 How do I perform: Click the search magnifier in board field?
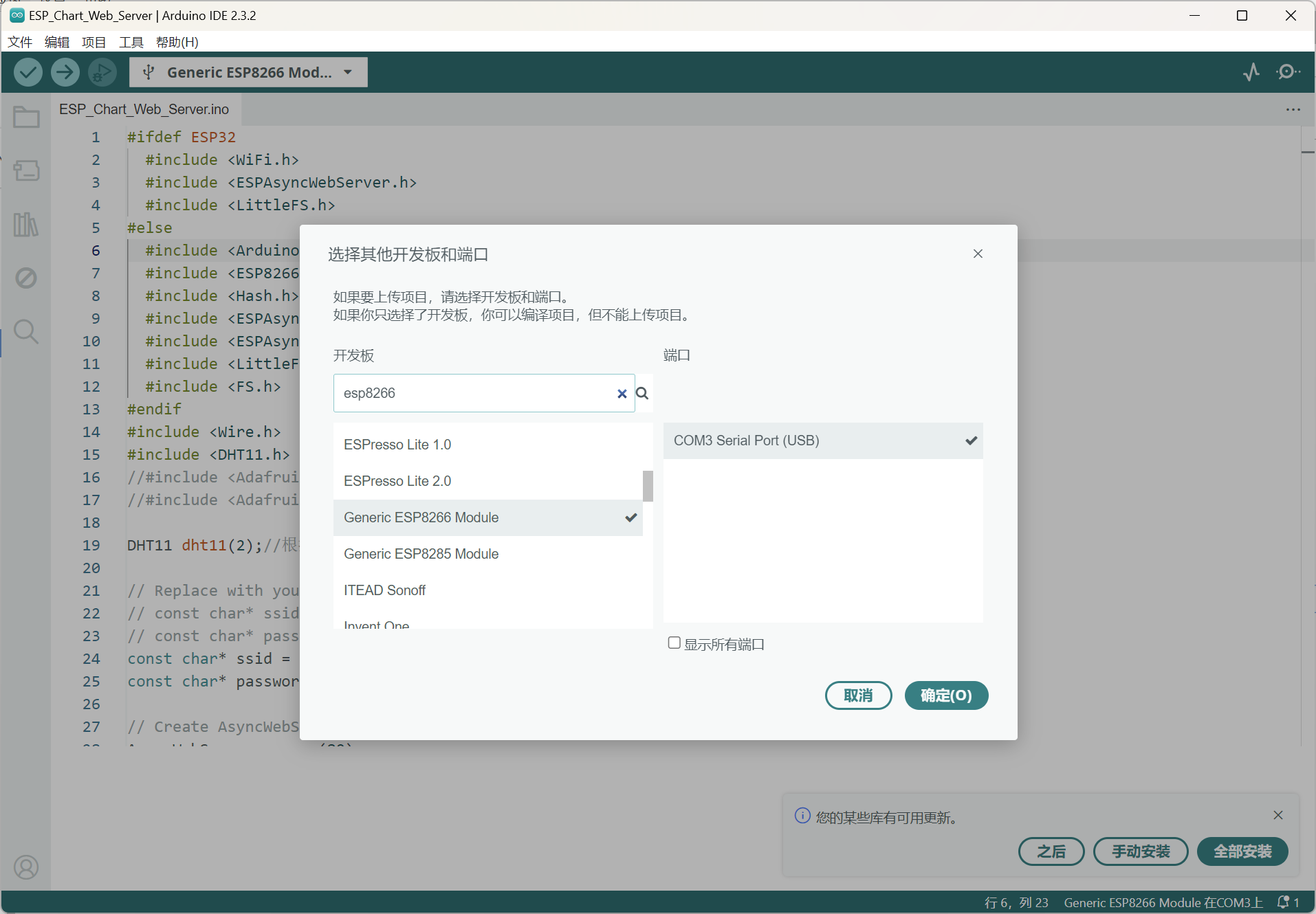642,393
